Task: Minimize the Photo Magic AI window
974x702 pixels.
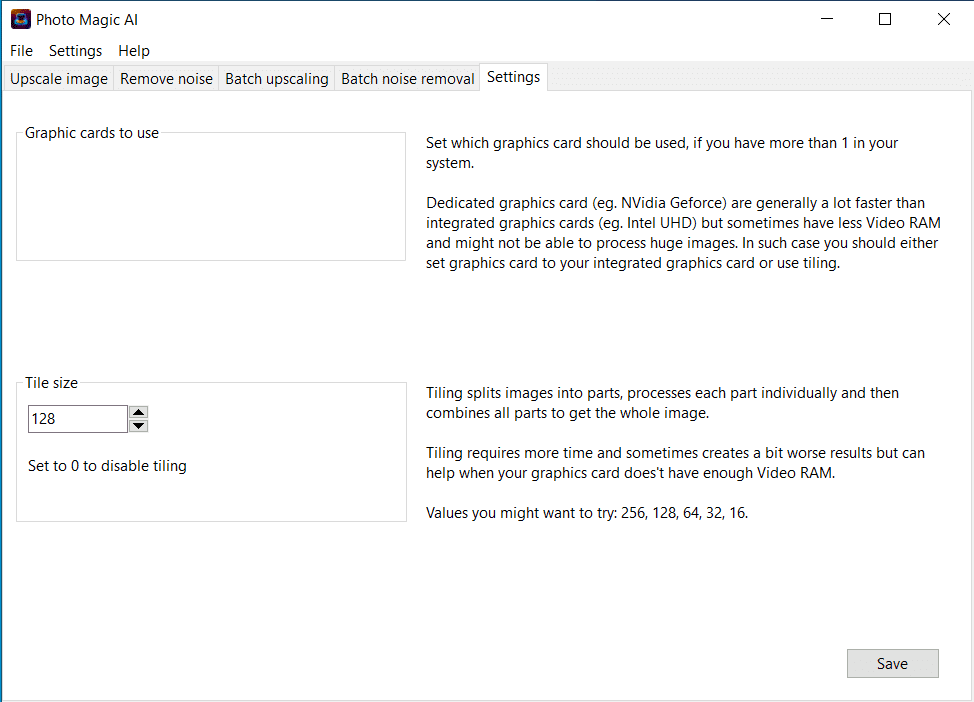Action: tap(827, 19)
